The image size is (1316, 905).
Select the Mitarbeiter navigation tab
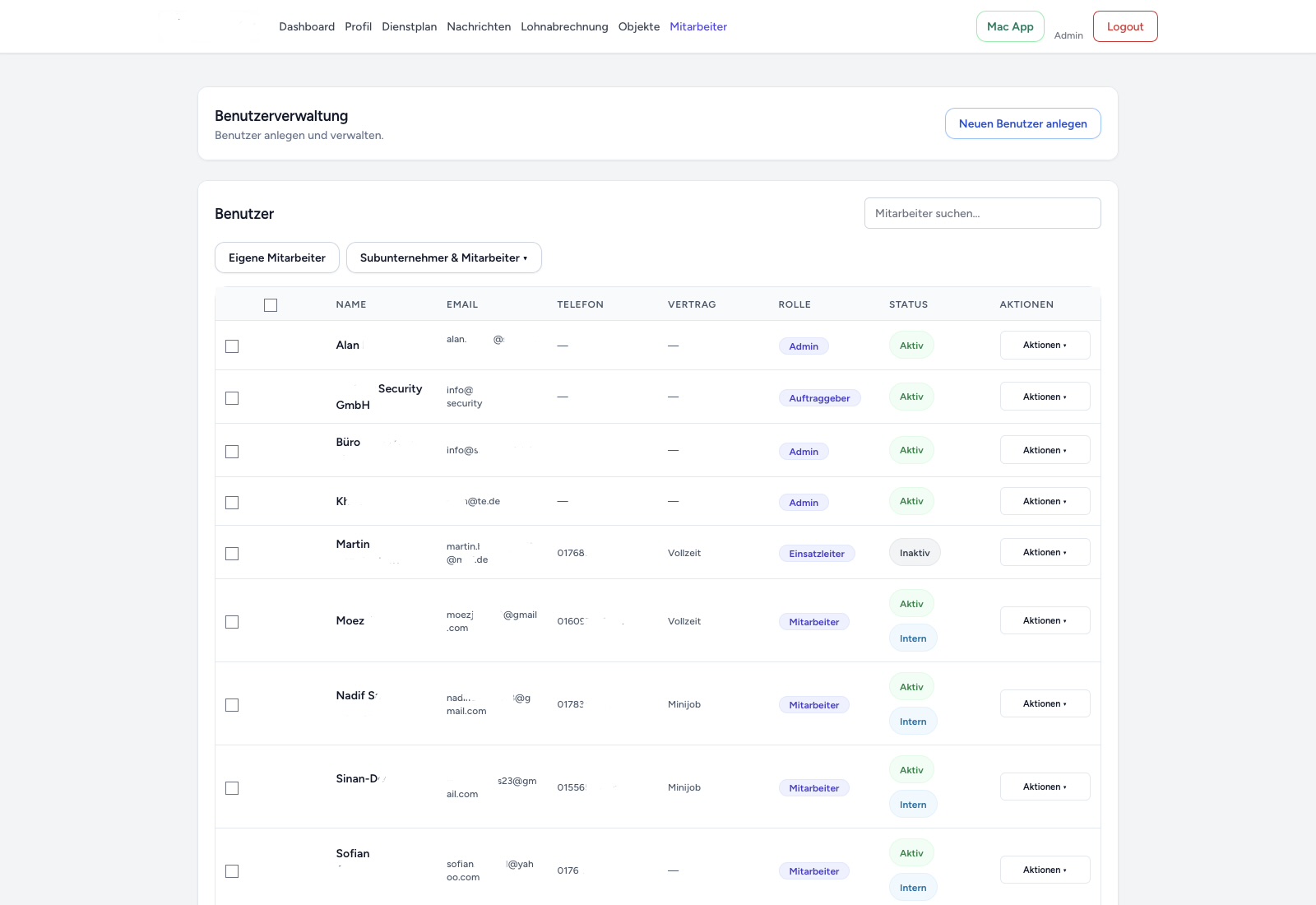point(697,26)
